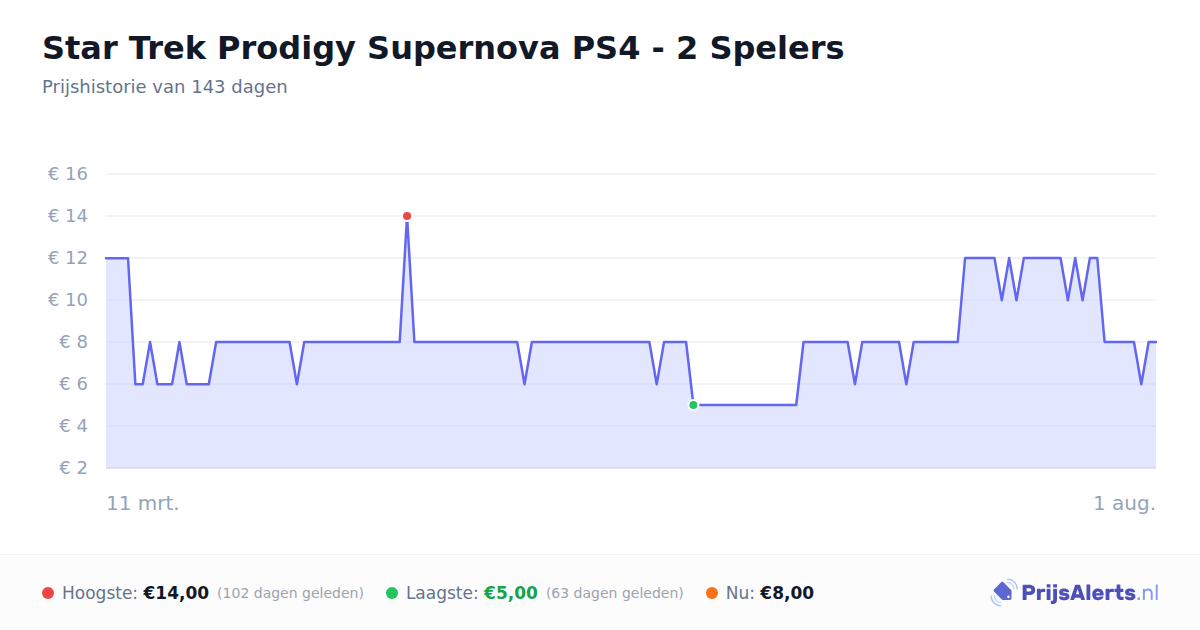The image size is (1200, 630).
Task: Click the Star Trek Prodigy Supernova title
Action: (443, 48)
